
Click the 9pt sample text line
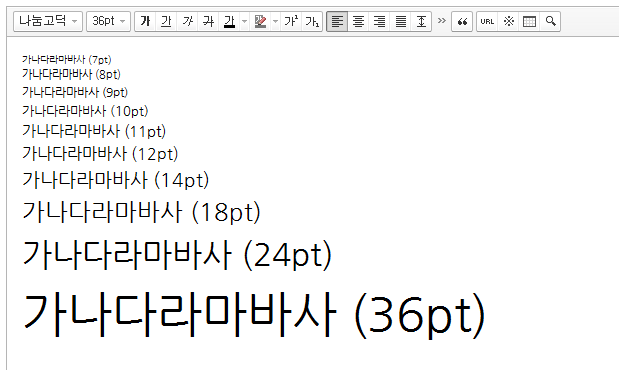point(75,92)
